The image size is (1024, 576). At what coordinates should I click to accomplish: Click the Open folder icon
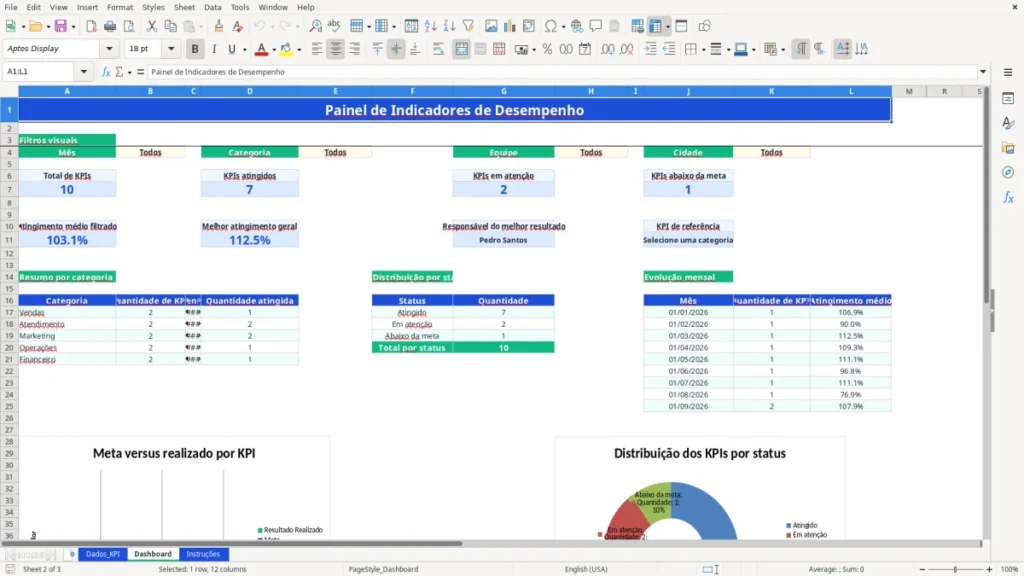pos(35,26)
